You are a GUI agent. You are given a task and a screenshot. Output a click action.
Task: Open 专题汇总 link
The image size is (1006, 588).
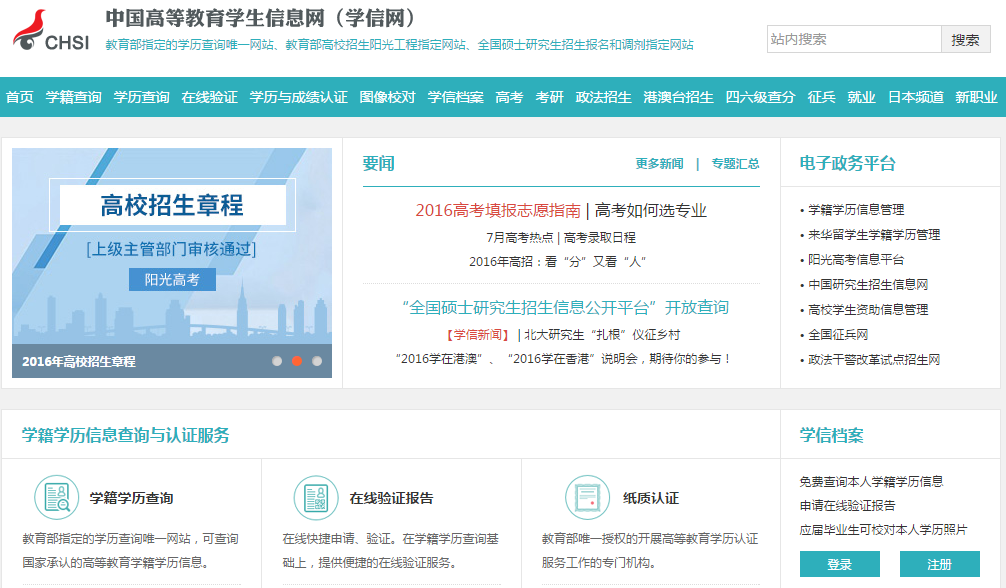tap(735, 164)
